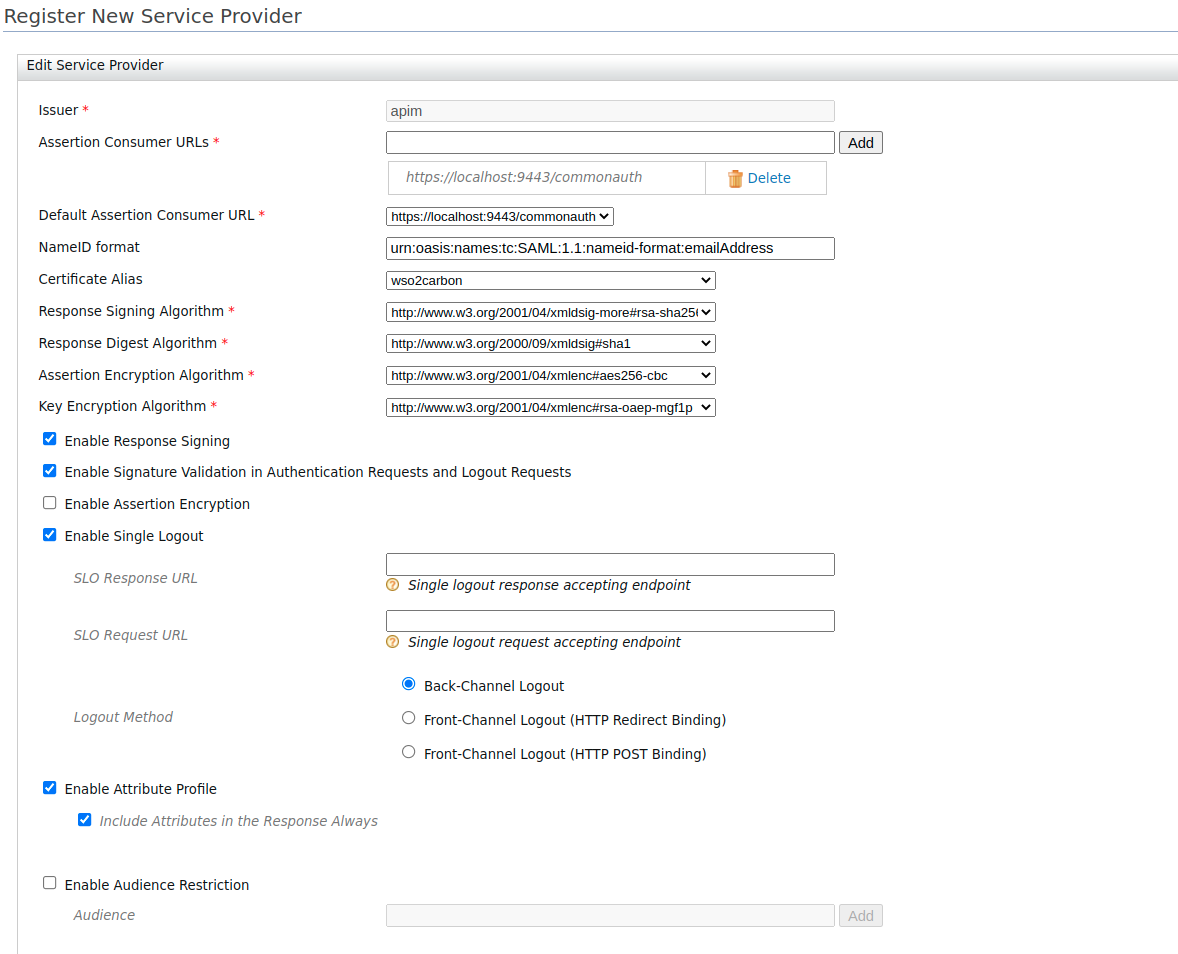Enable Assertion Encryption checkbox
This screenshot has width=1178, height=954.
[x=50, y=503]
